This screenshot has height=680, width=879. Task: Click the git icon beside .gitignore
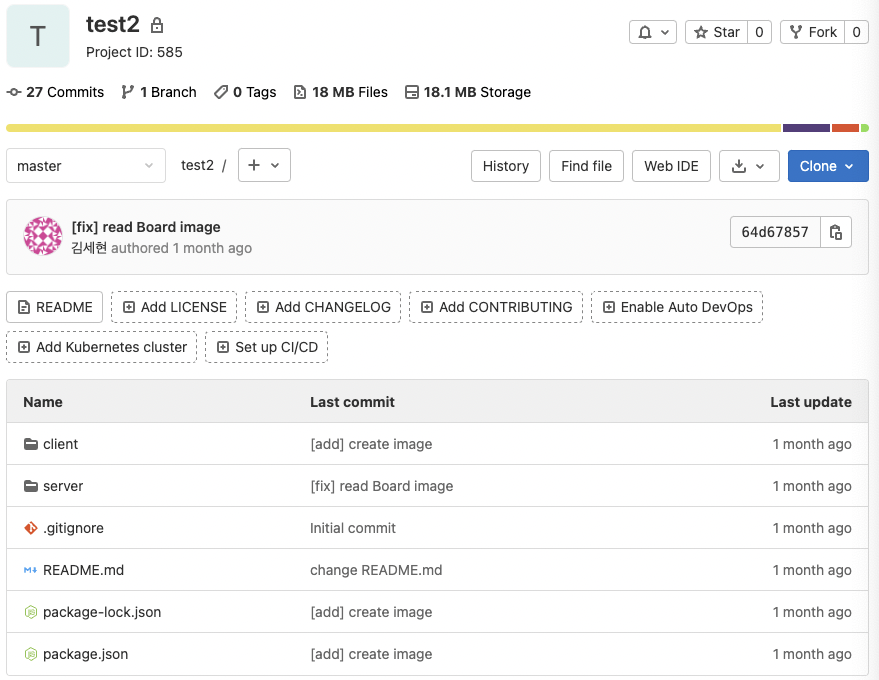(31, 528)
